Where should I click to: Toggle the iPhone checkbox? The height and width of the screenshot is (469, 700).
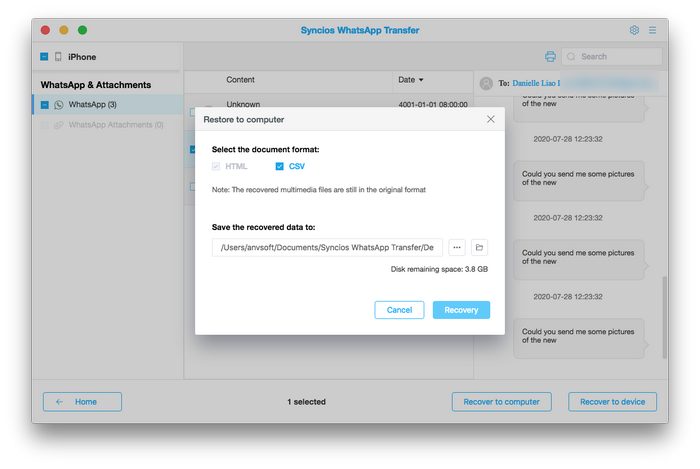[x=44, y=57]
